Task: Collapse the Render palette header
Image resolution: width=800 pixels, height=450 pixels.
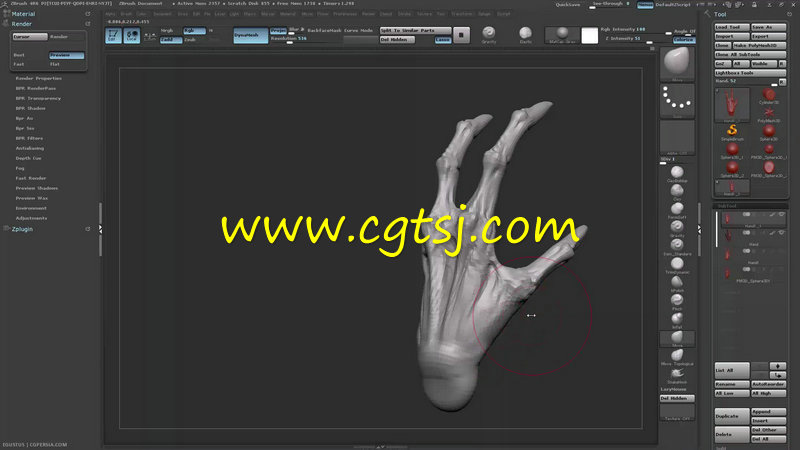Action: point(21,24)
